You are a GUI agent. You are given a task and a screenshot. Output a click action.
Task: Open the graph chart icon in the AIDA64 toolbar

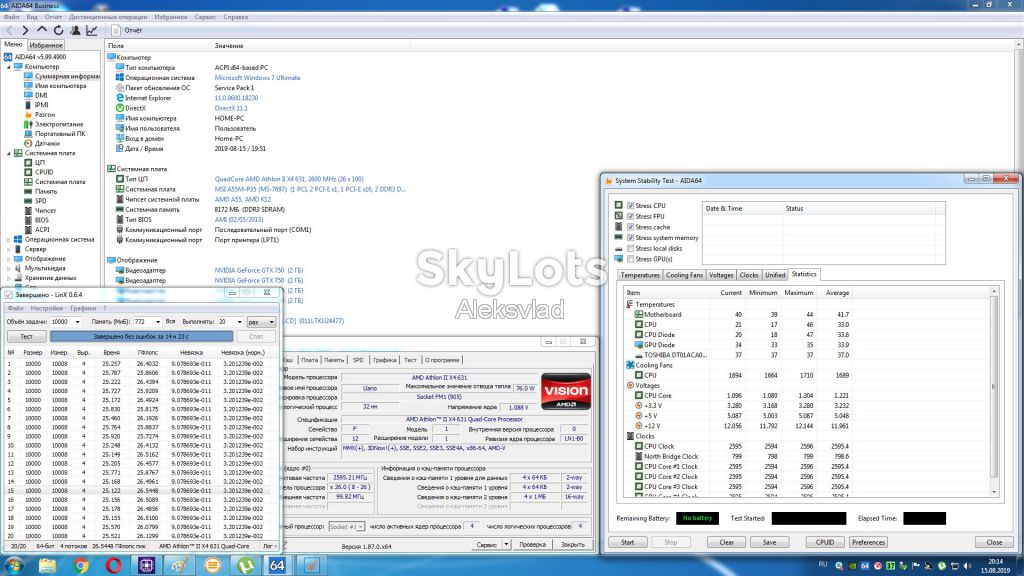pyautogui.click(x=91, y=30)
